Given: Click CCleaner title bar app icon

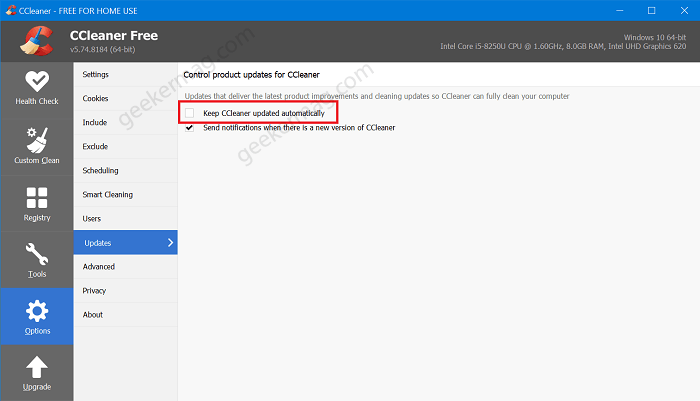Looking at the screenshot, I should coord(11,10).
